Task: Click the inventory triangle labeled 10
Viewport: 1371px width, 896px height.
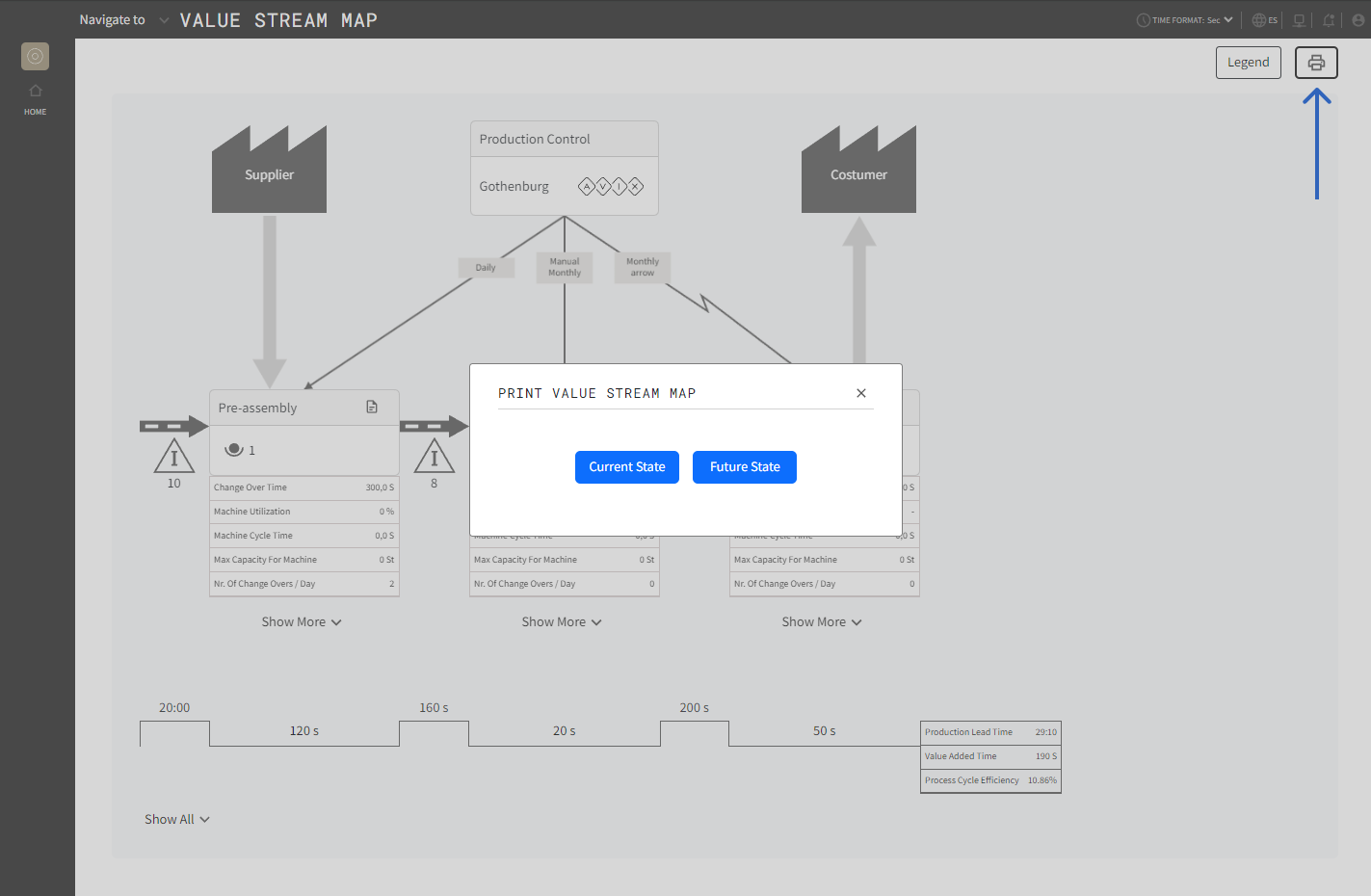Action: [174, 457]
